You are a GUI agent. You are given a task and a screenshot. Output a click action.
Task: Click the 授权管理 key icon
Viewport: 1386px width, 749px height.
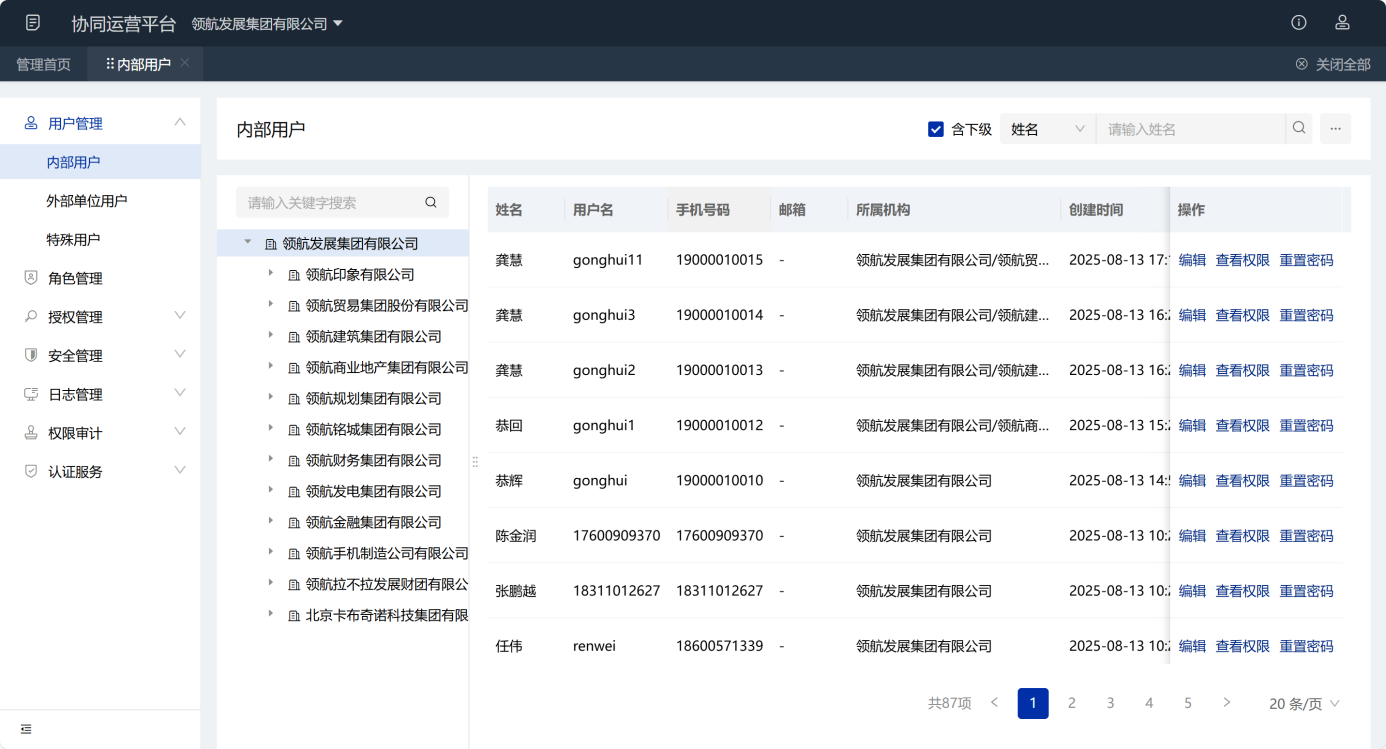(x=31, y=317)
